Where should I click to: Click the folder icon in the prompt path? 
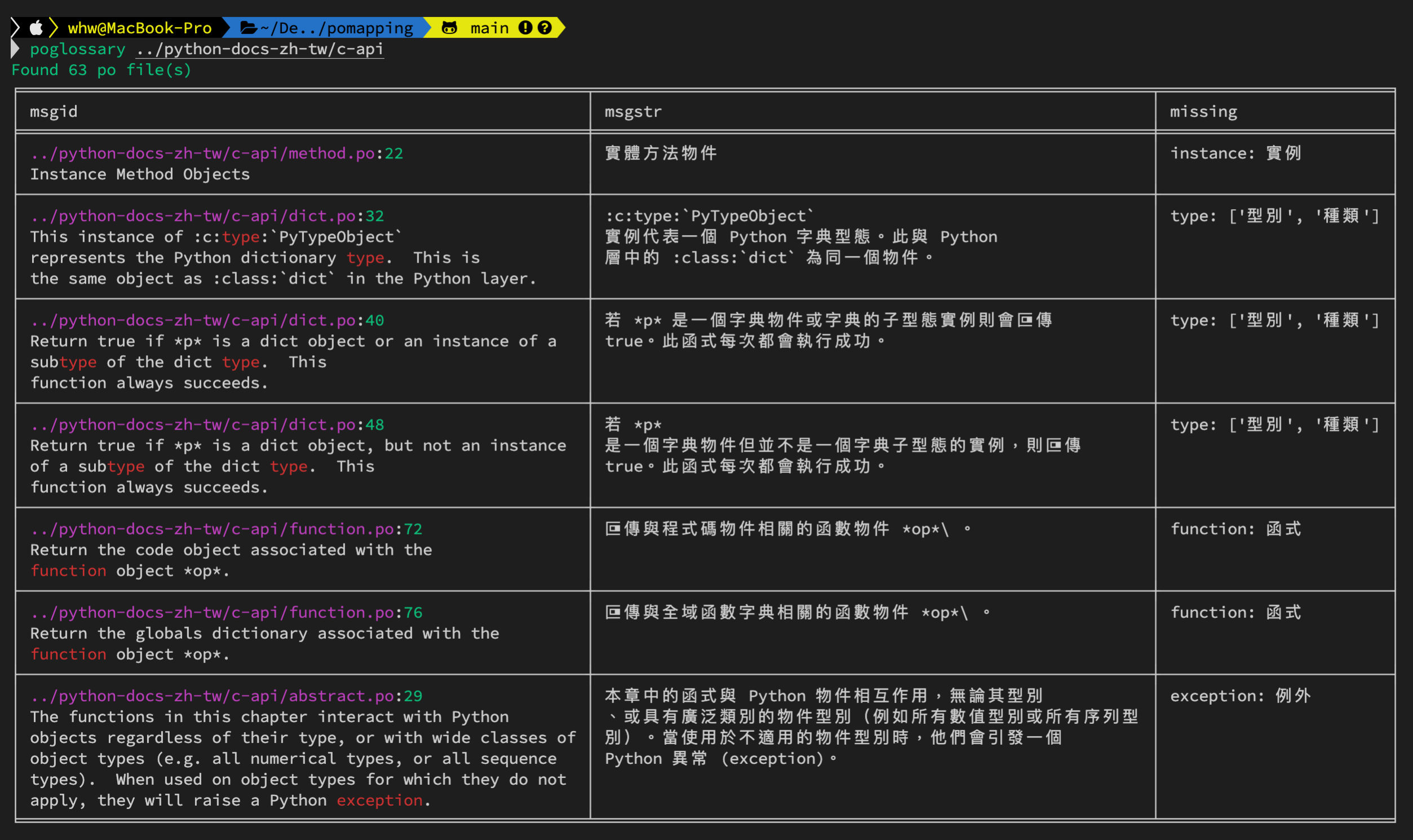click(249, 28)
